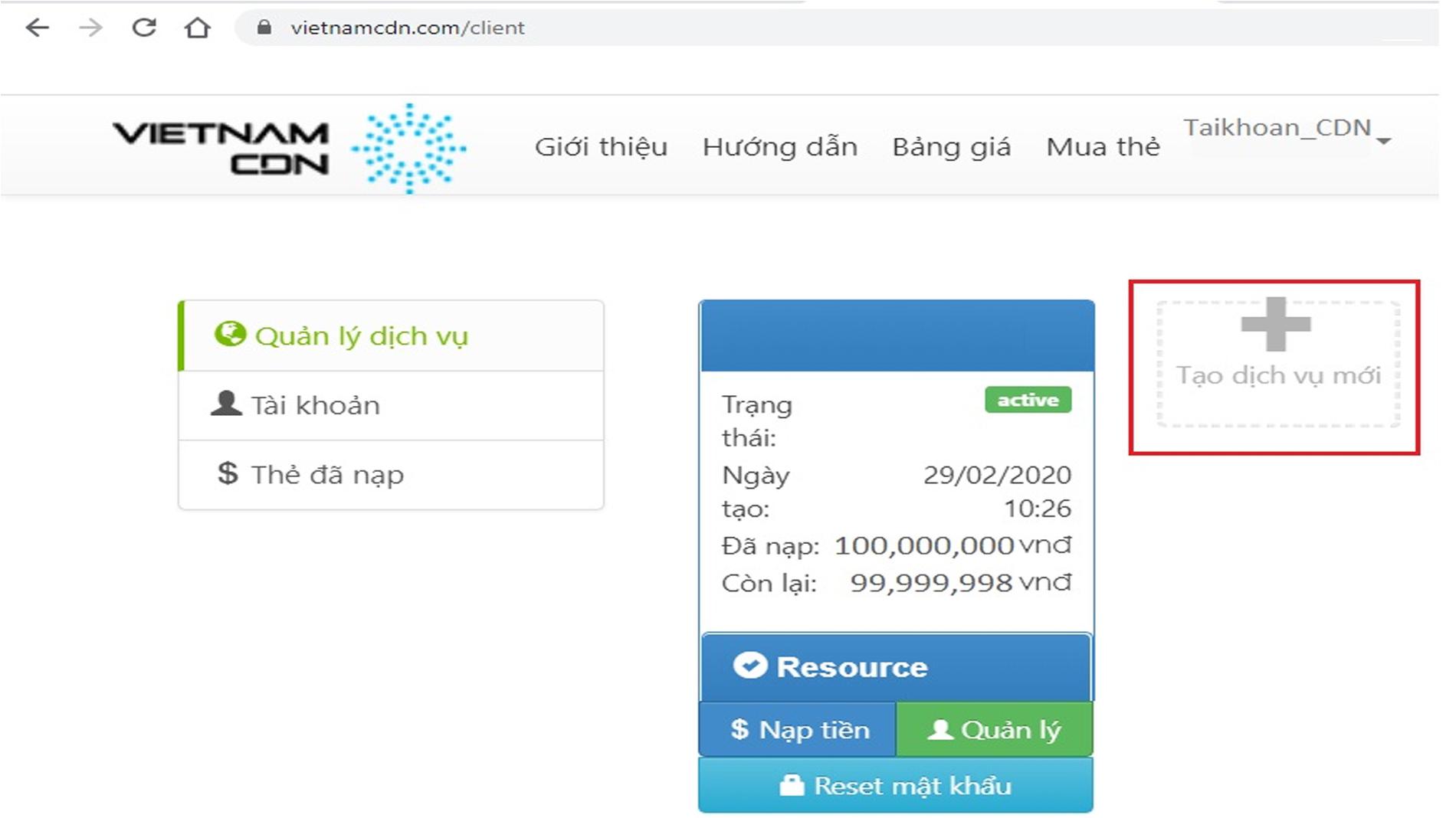Screen dimensions: 1456x818
Task: Click the green active status badge
Action: 1028,399
